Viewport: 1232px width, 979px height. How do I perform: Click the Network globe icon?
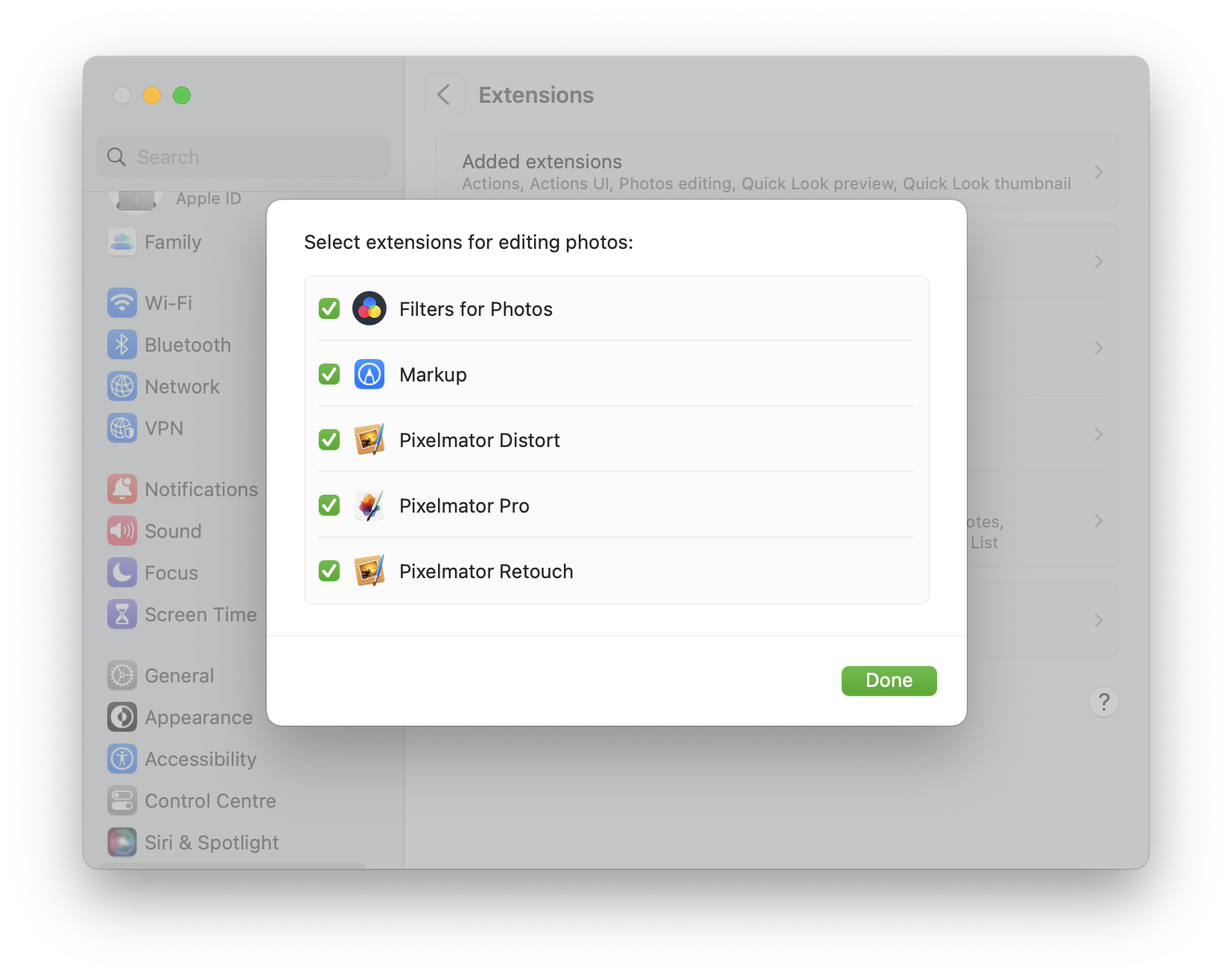[x=122, y=387]
